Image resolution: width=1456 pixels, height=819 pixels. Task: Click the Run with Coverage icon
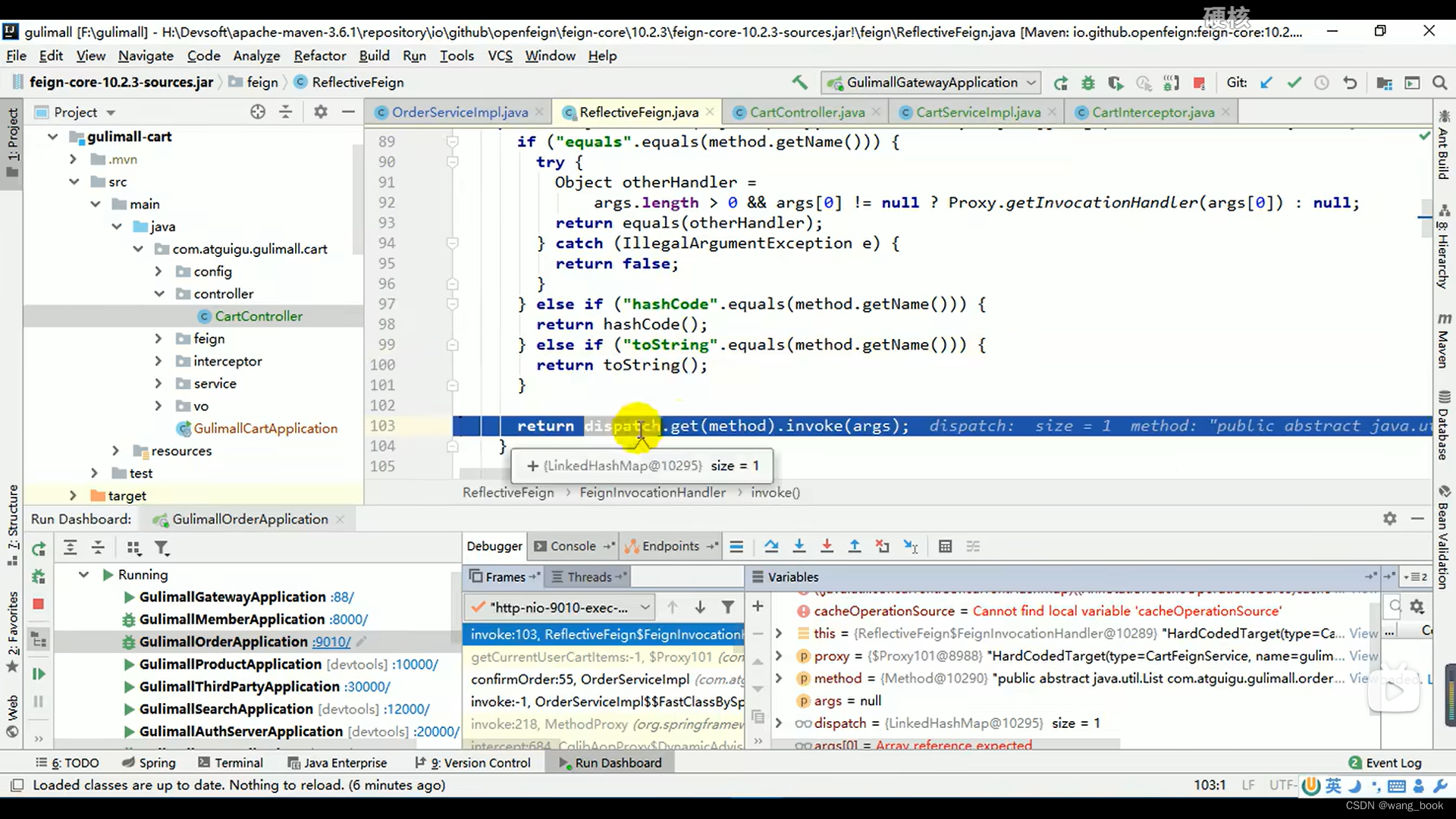(x=1116, y=83)
